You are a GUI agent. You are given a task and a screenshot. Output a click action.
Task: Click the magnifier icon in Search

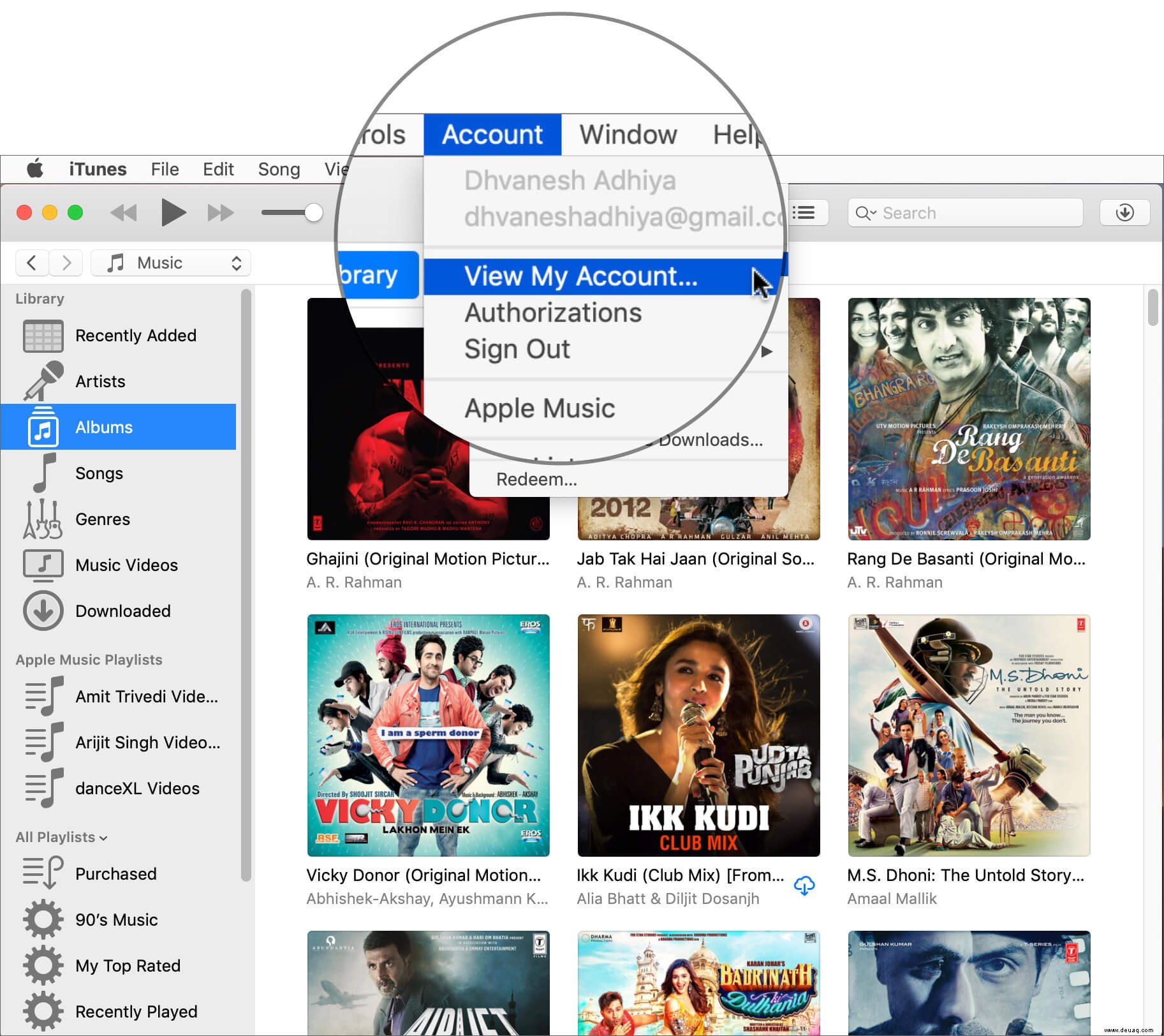[864, 213]
